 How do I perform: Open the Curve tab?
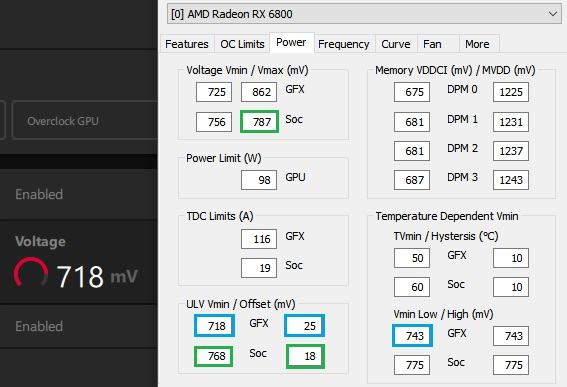coord(396,44)
